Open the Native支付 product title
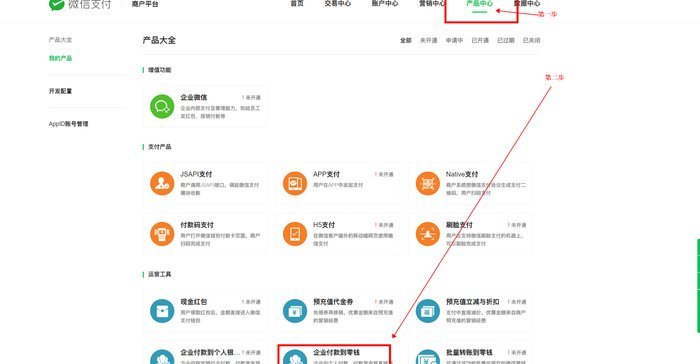Viewport: 700px width, 364px height. point(462,174)
